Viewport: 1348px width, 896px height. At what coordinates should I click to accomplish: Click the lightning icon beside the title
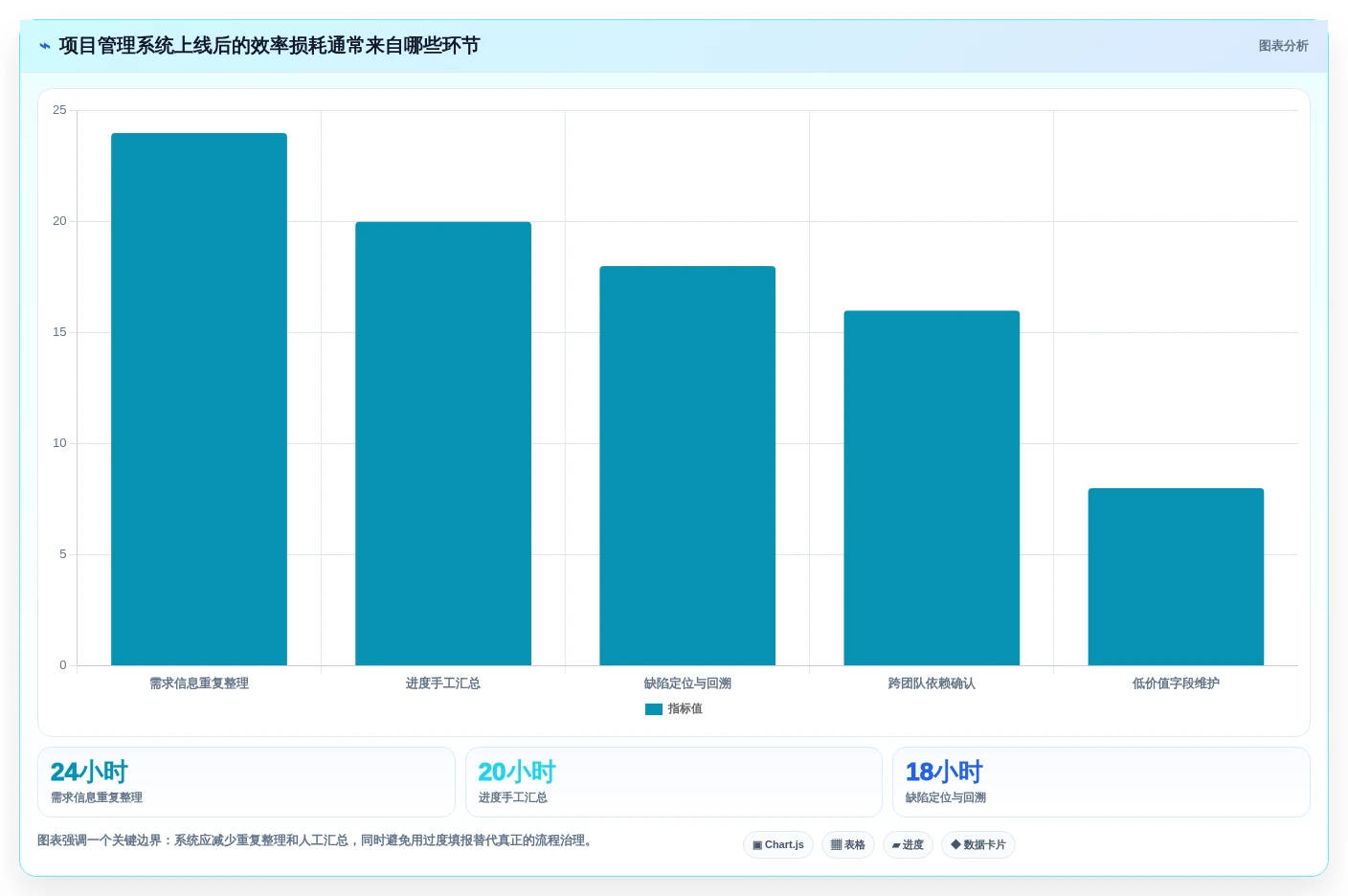[x=44, y=46]
